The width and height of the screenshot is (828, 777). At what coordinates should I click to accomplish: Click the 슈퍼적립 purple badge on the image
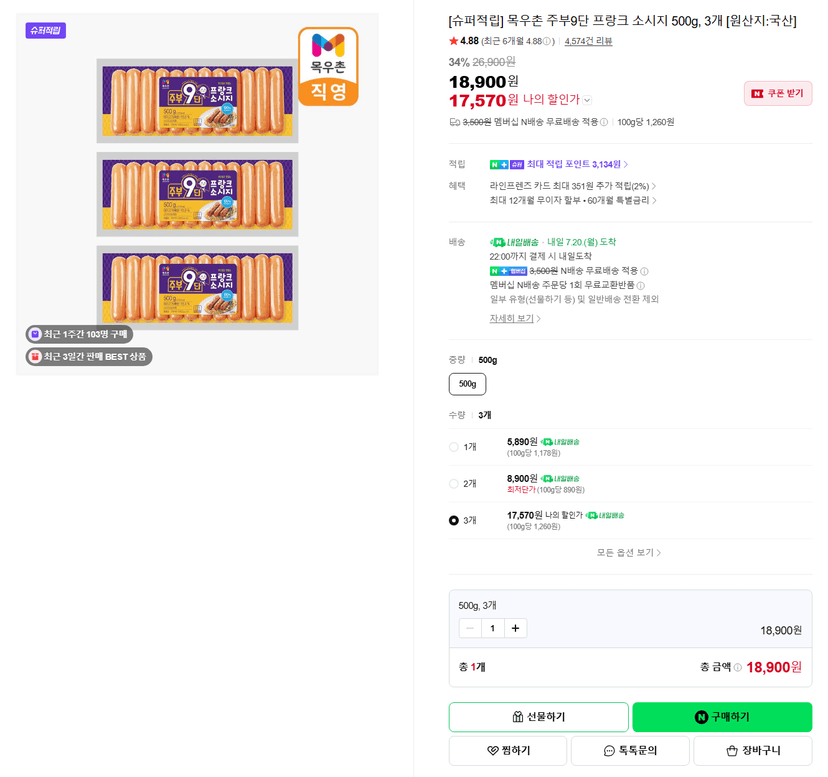tap(45, 31)
